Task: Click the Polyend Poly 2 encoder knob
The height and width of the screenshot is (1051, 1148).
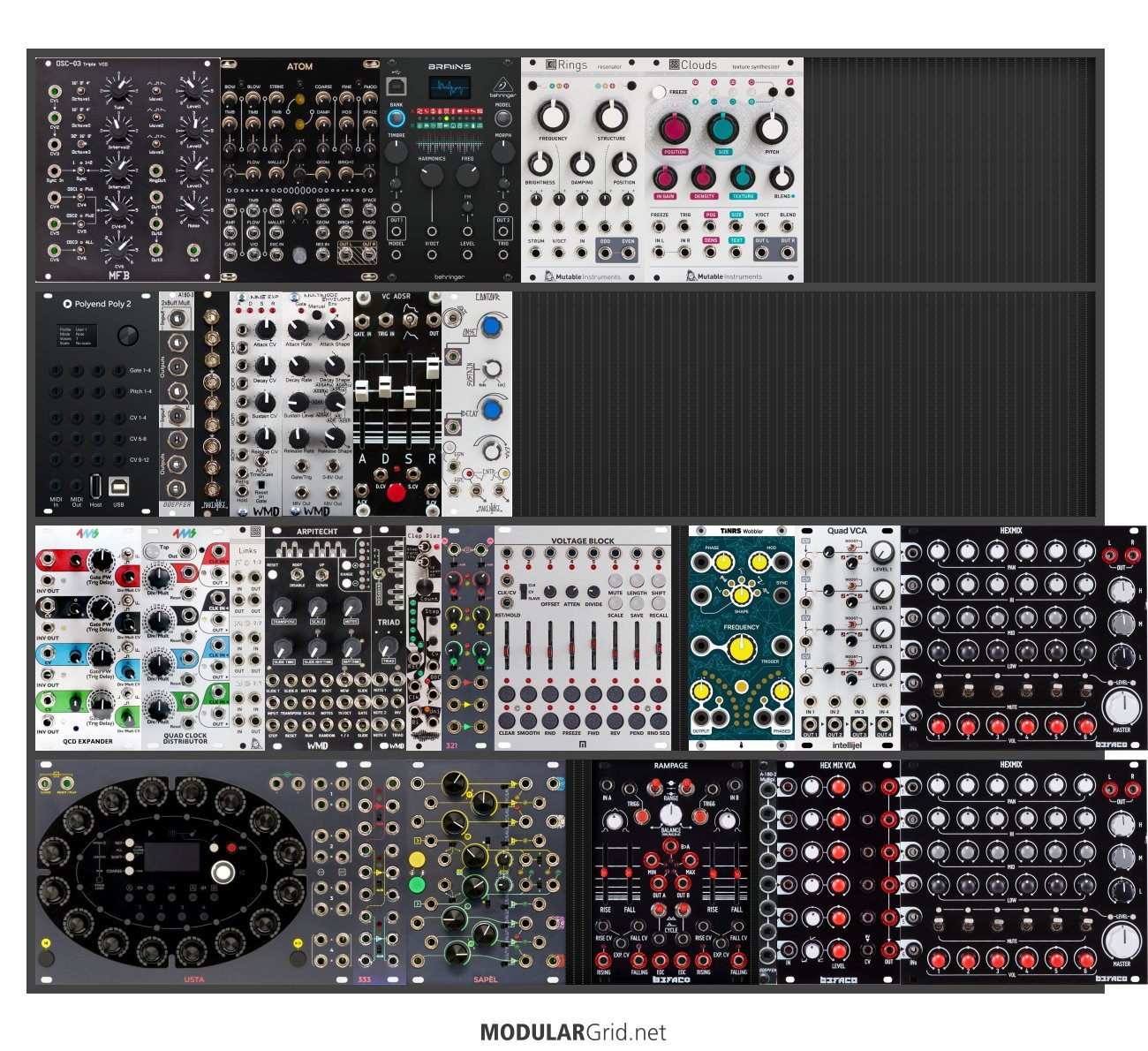Action: pos(128,336)
